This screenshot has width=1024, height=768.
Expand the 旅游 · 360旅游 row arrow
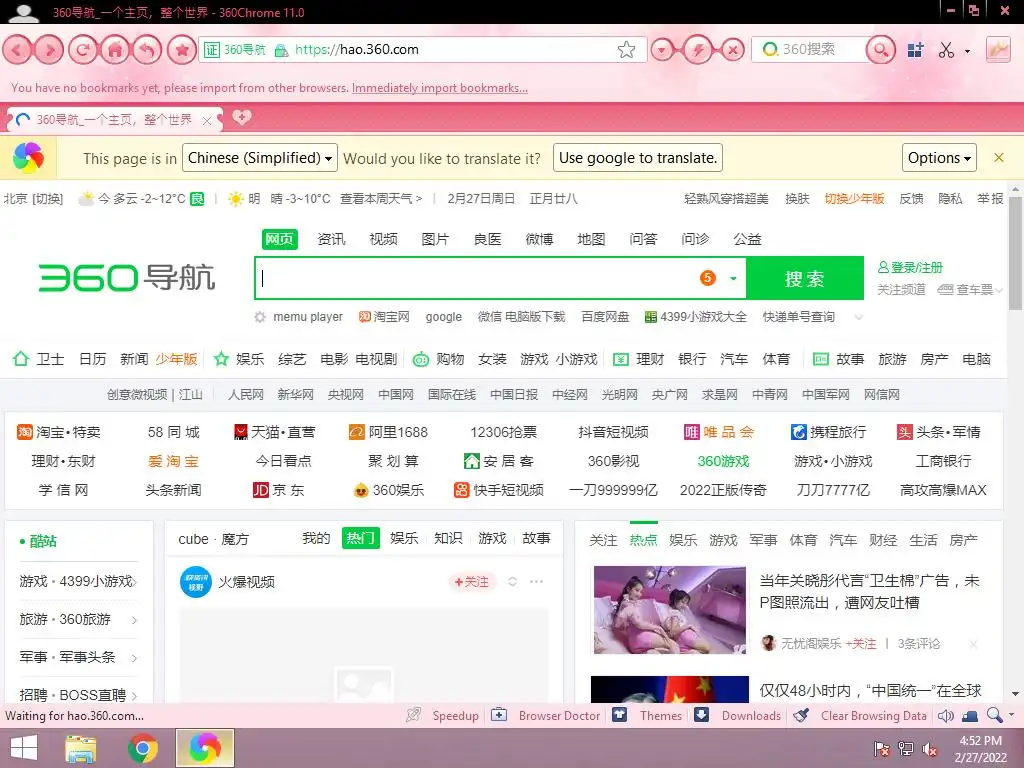134,620
